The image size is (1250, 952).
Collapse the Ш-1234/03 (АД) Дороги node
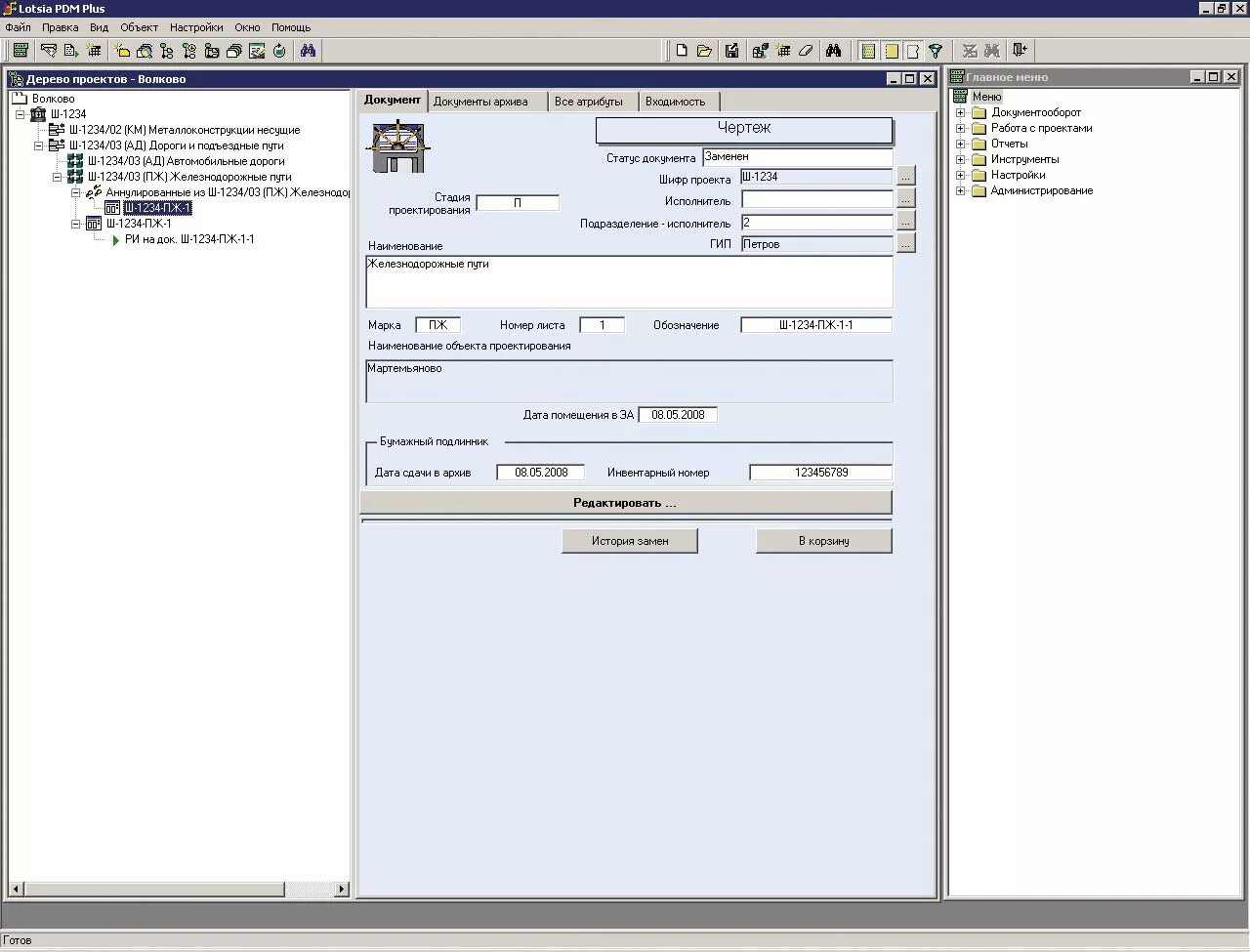38,145
